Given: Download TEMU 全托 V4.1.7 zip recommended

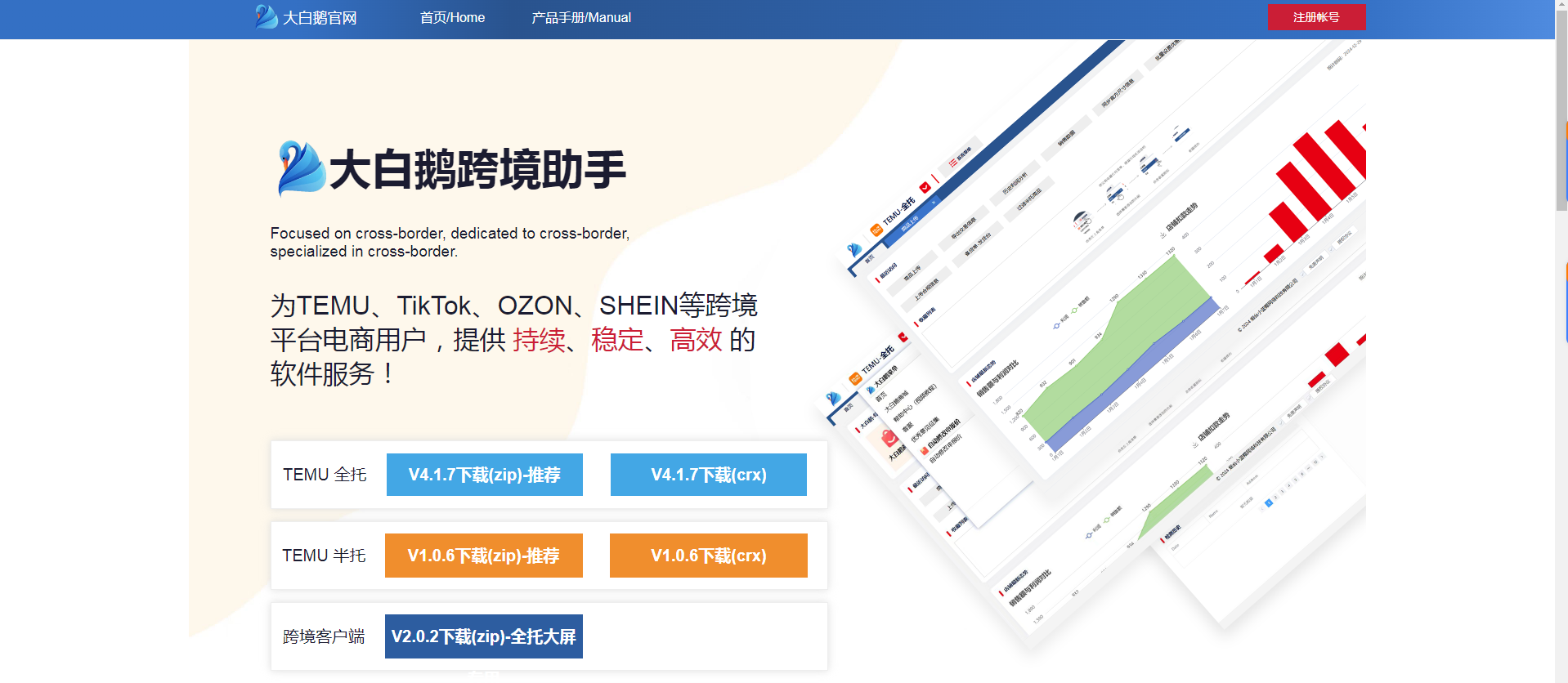Looking at the screenshot, I should click(485, 475).
